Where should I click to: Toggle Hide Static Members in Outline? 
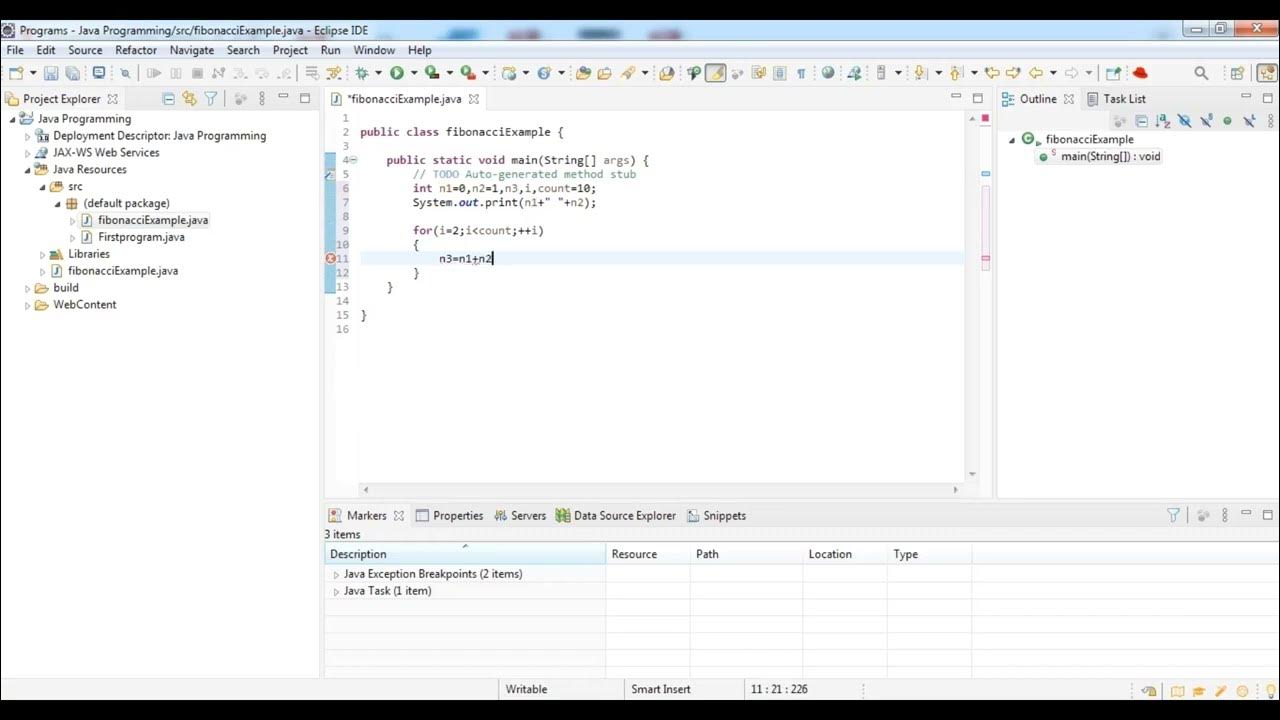point(1206,121)
